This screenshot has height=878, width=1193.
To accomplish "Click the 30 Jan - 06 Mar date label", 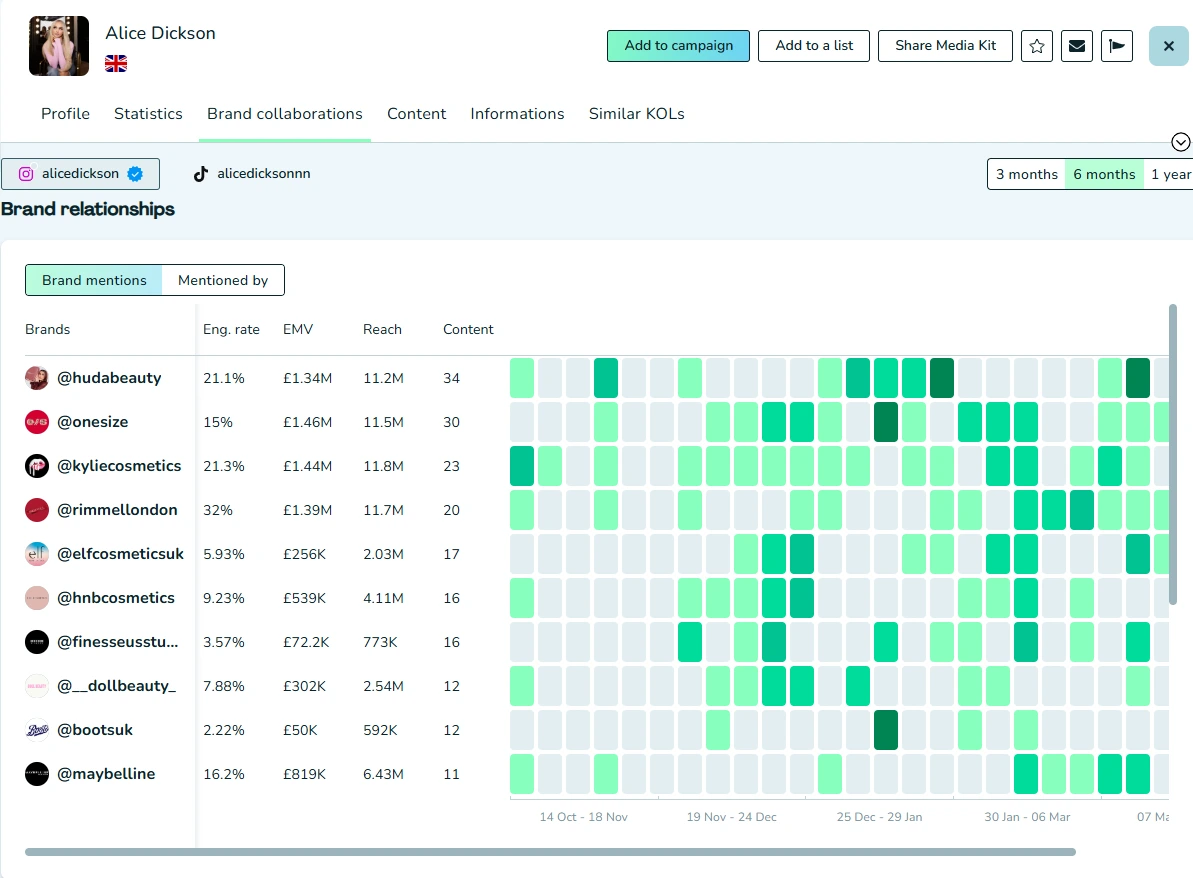I will pos(1027,816).
